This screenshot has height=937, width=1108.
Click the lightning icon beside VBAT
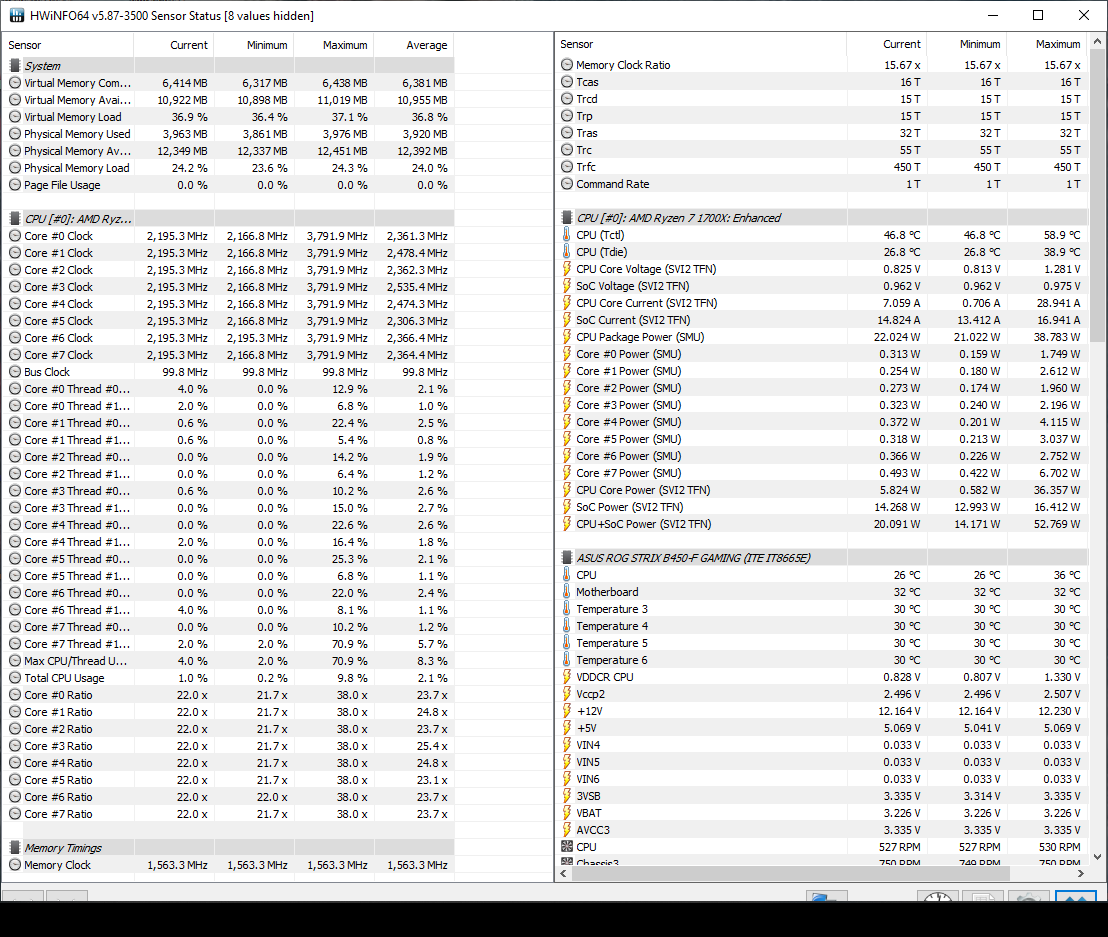pos(567,813)
